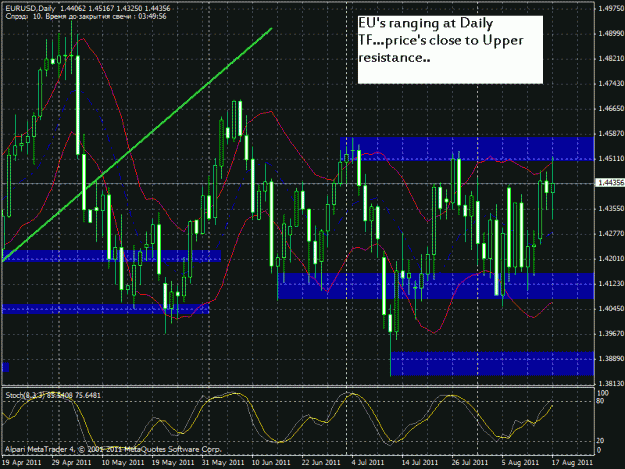This screenshot has width=625, height=469.
Task: Click the 19 May 2011 date label
Action: click(x=173, y=462)
